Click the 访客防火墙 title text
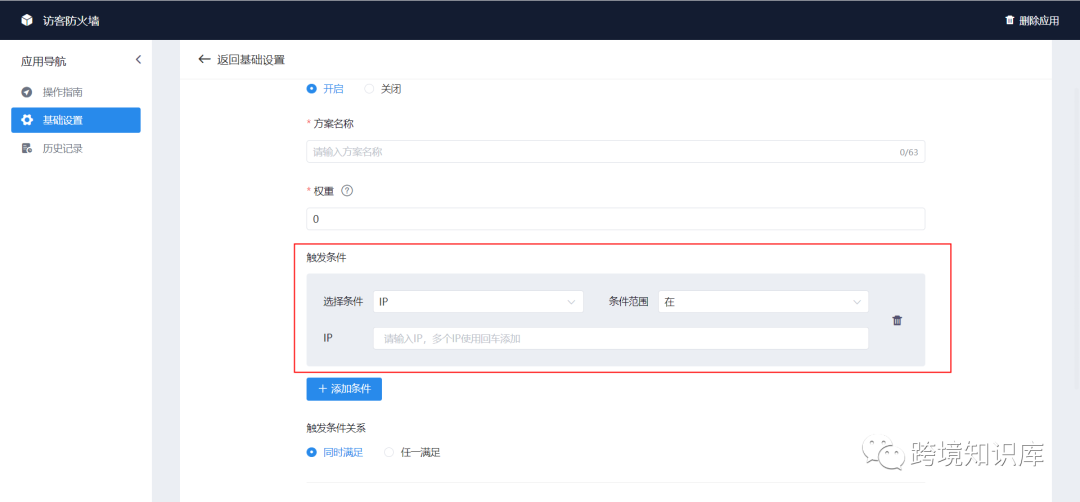 71,21
